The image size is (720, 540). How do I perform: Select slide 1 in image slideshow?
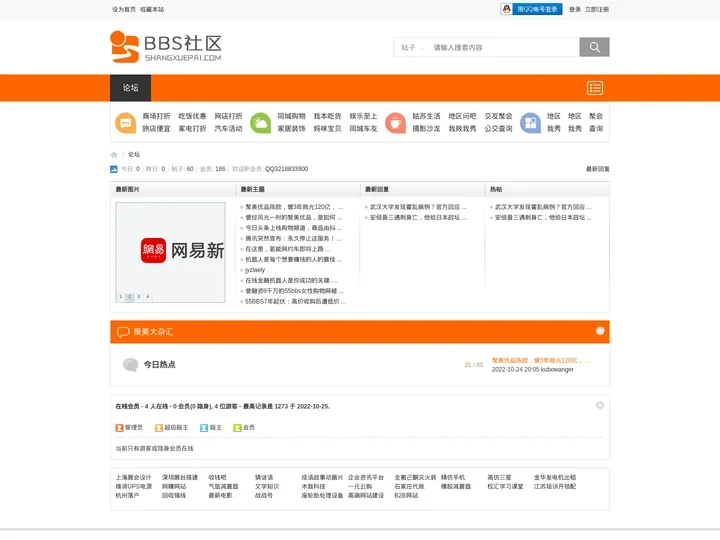[121, 297]
